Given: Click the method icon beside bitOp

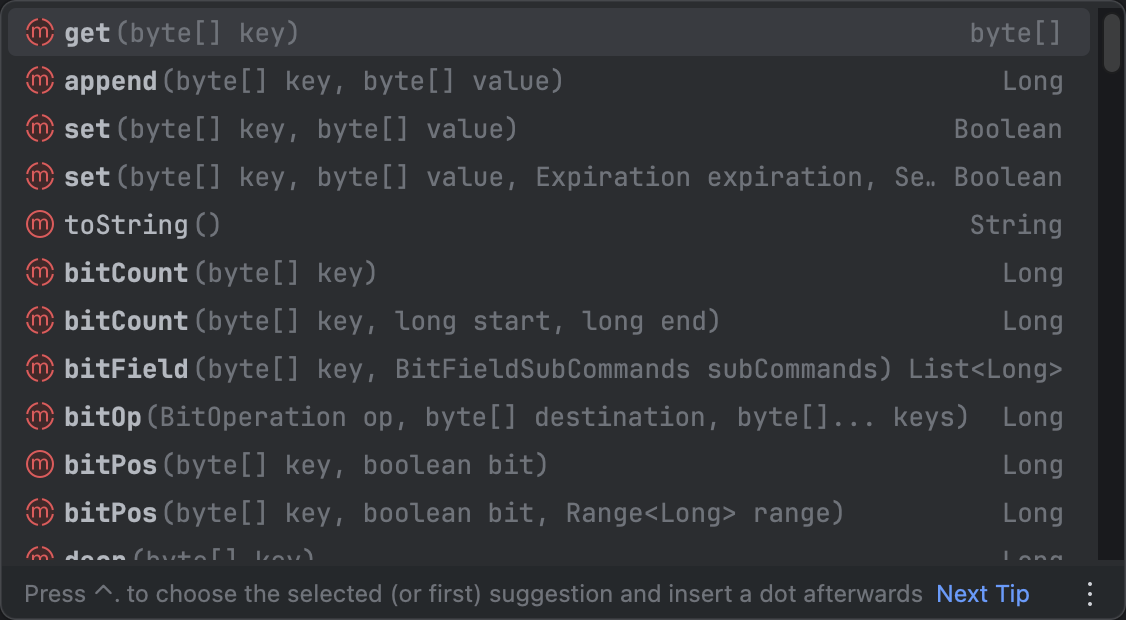Looking at the screenshot, I should [x=39, y=417].
